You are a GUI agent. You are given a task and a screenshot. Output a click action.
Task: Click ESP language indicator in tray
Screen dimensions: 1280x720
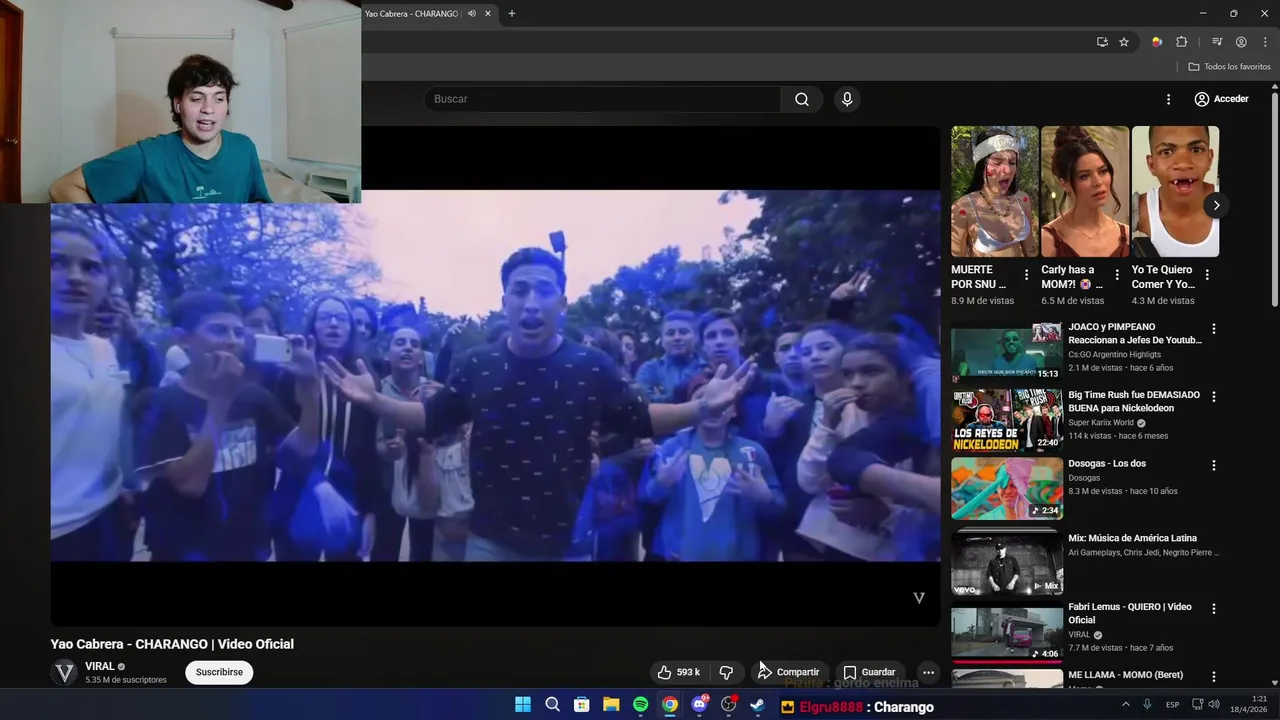coord(1173,705)
